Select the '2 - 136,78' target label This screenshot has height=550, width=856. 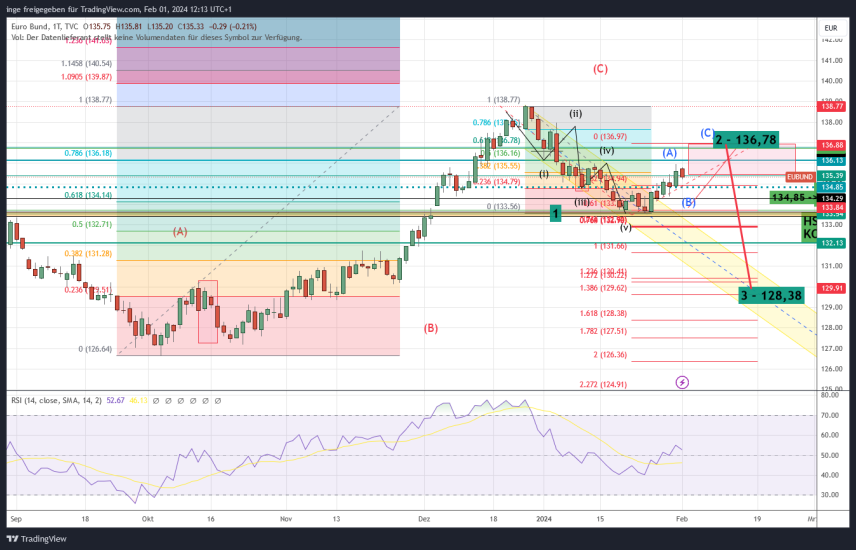tap(745, 139)
